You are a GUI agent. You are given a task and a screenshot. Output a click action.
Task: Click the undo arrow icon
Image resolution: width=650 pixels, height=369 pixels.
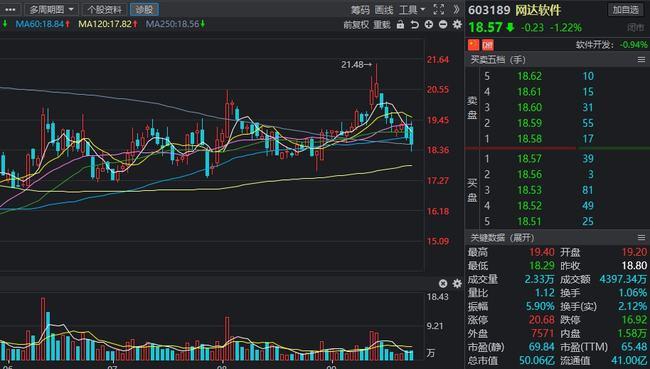tap(415, 25)
